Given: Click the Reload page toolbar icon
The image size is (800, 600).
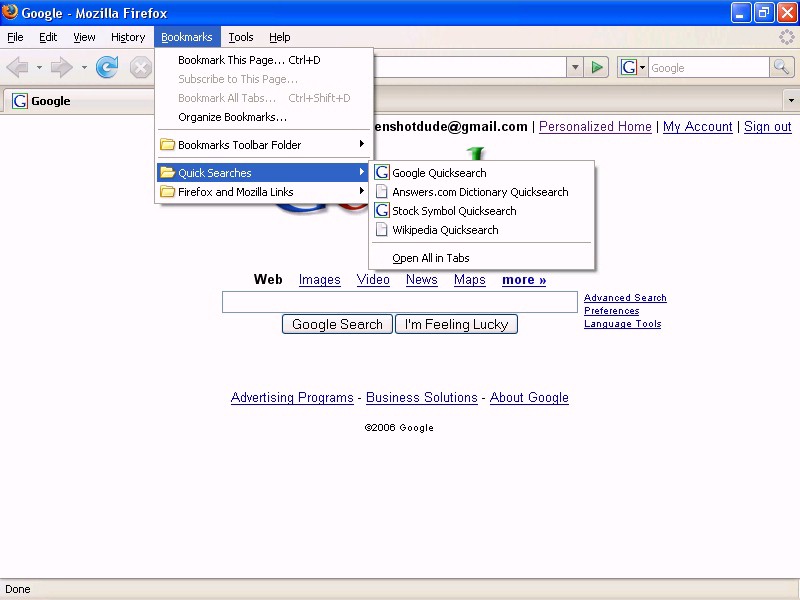Looking at the screenshot, I should click(x=107, y=68).
